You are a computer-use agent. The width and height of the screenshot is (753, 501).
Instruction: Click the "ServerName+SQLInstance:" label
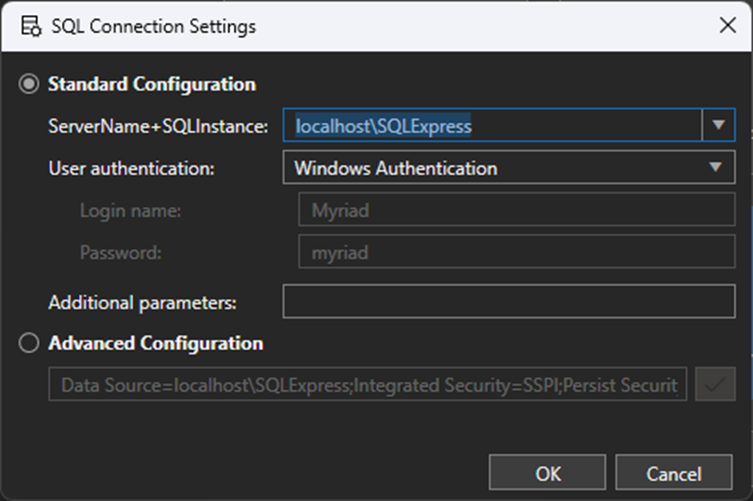click(158, 127)
